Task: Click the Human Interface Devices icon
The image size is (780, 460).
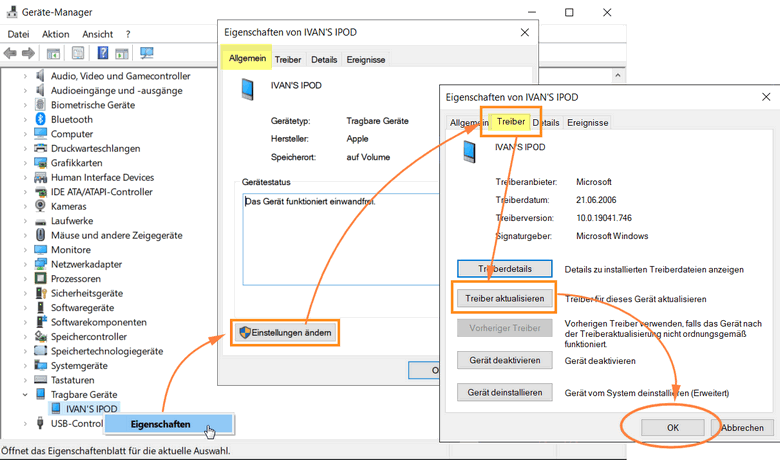Action: (x=41, y=177)
